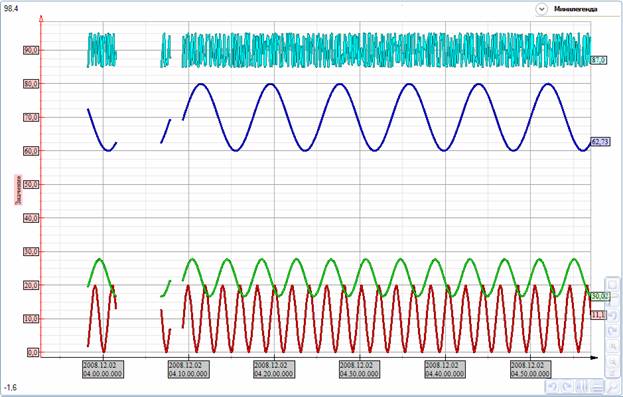Click the 0,0 Y-axis label
The width and height of the screenshot is (623, 397).
pos(33,352)
